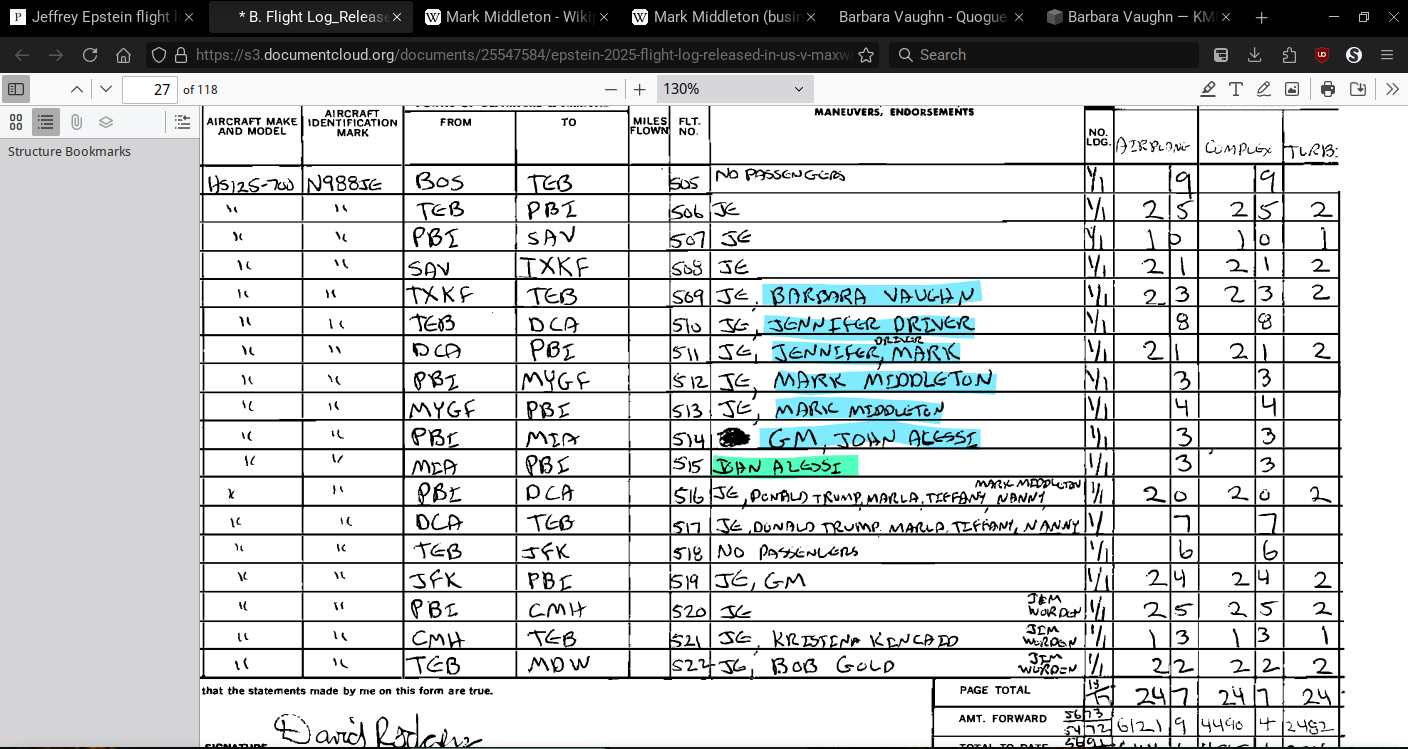Go to next PDF page
1408x749 pixels.
(106, 89)
